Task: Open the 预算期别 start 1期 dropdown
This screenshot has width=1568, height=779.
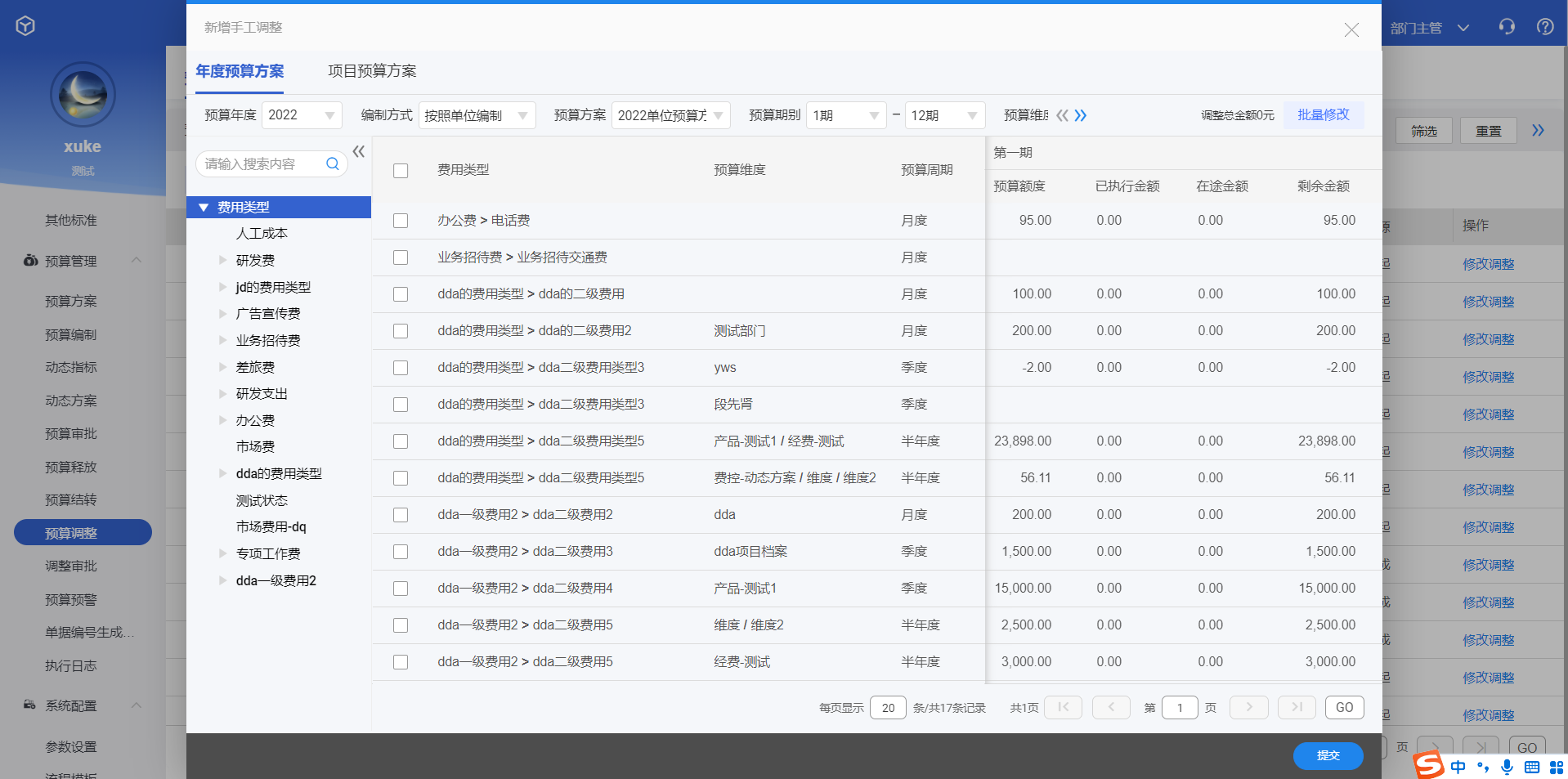Action: pyautogui.click(x=847, y=115)
